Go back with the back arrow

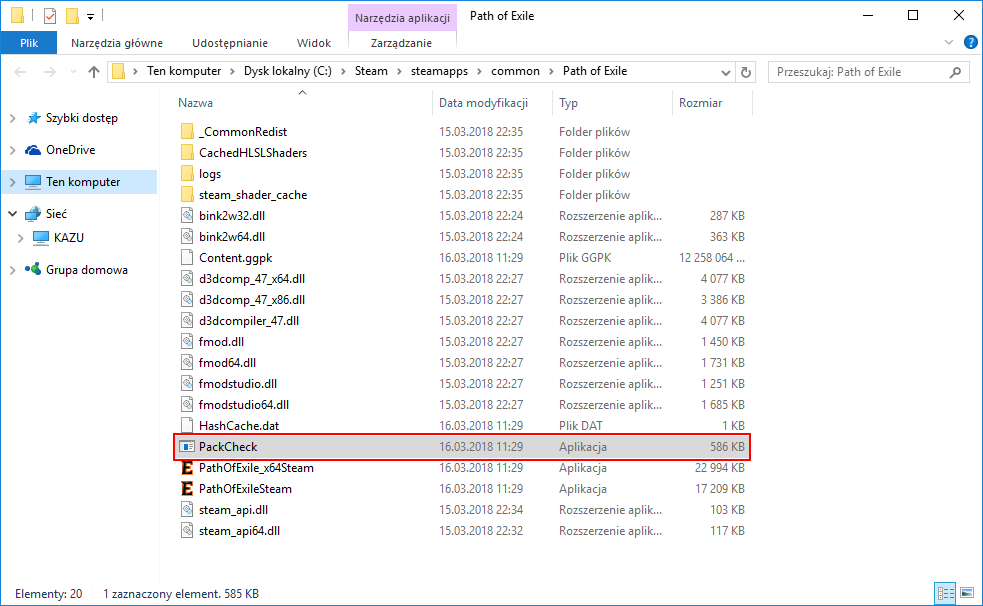[21, 72]
